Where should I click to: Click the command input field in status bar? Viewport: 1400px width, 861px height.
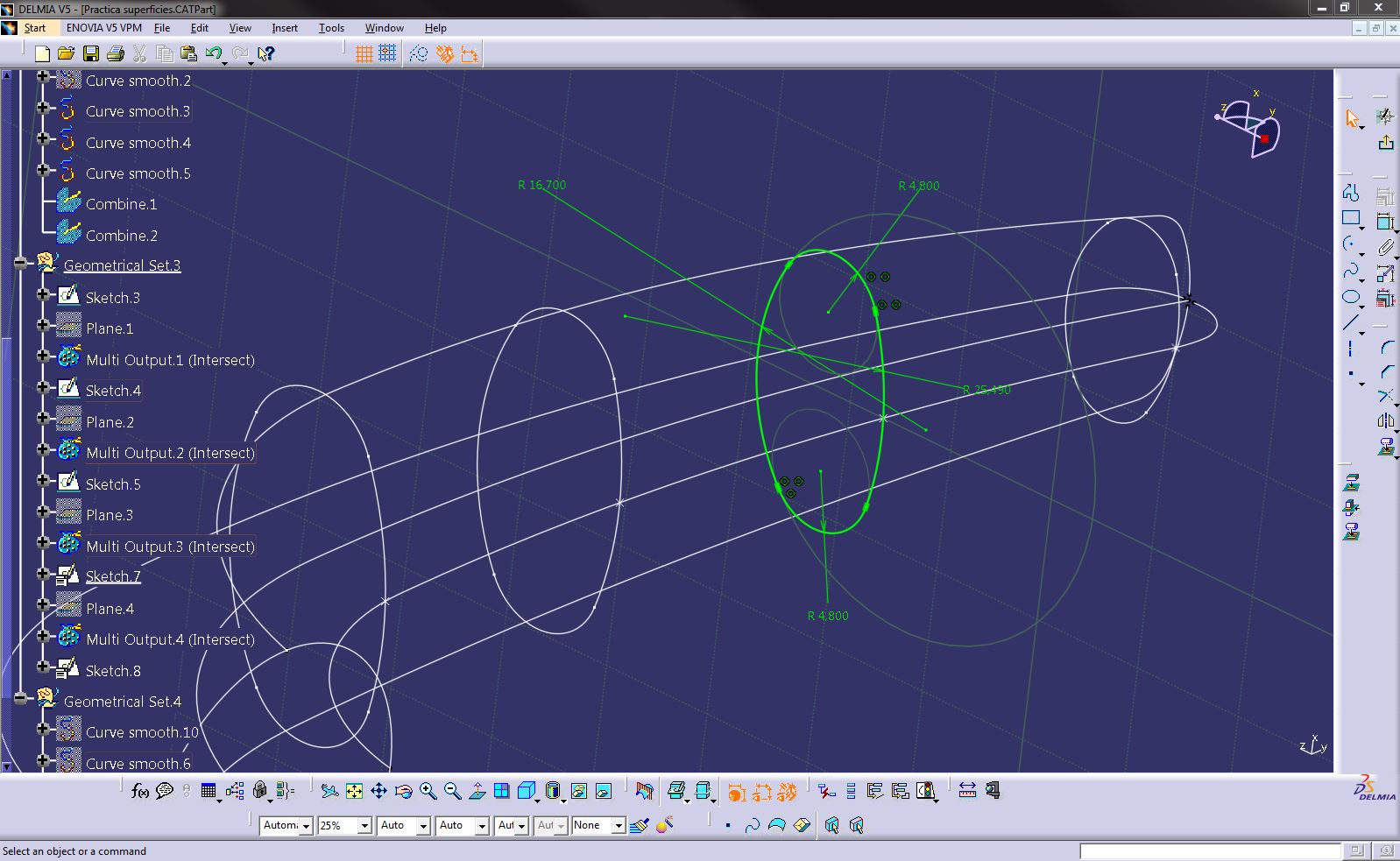[1210, 851]
